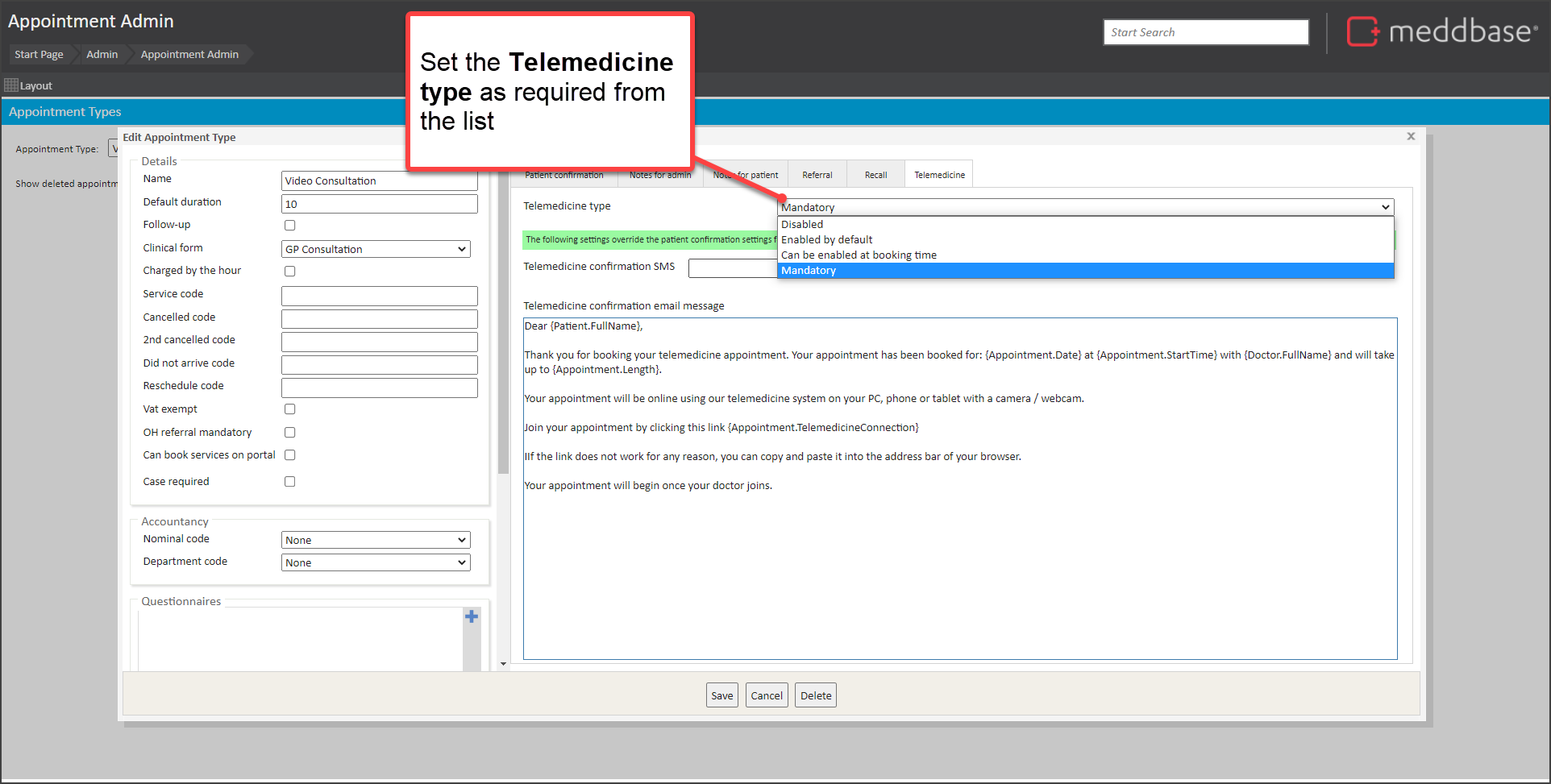Tick the Case required checkbox
Viewport: 1551px width, 784px height.
coord(290,482)
